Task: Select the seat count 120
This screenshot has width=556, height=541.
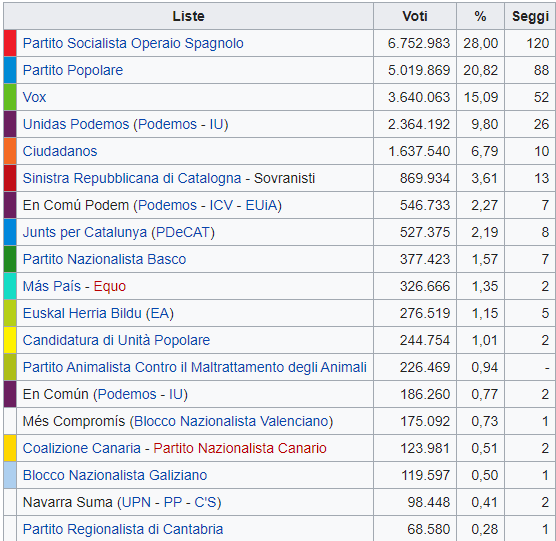Action: pos(538,43)
